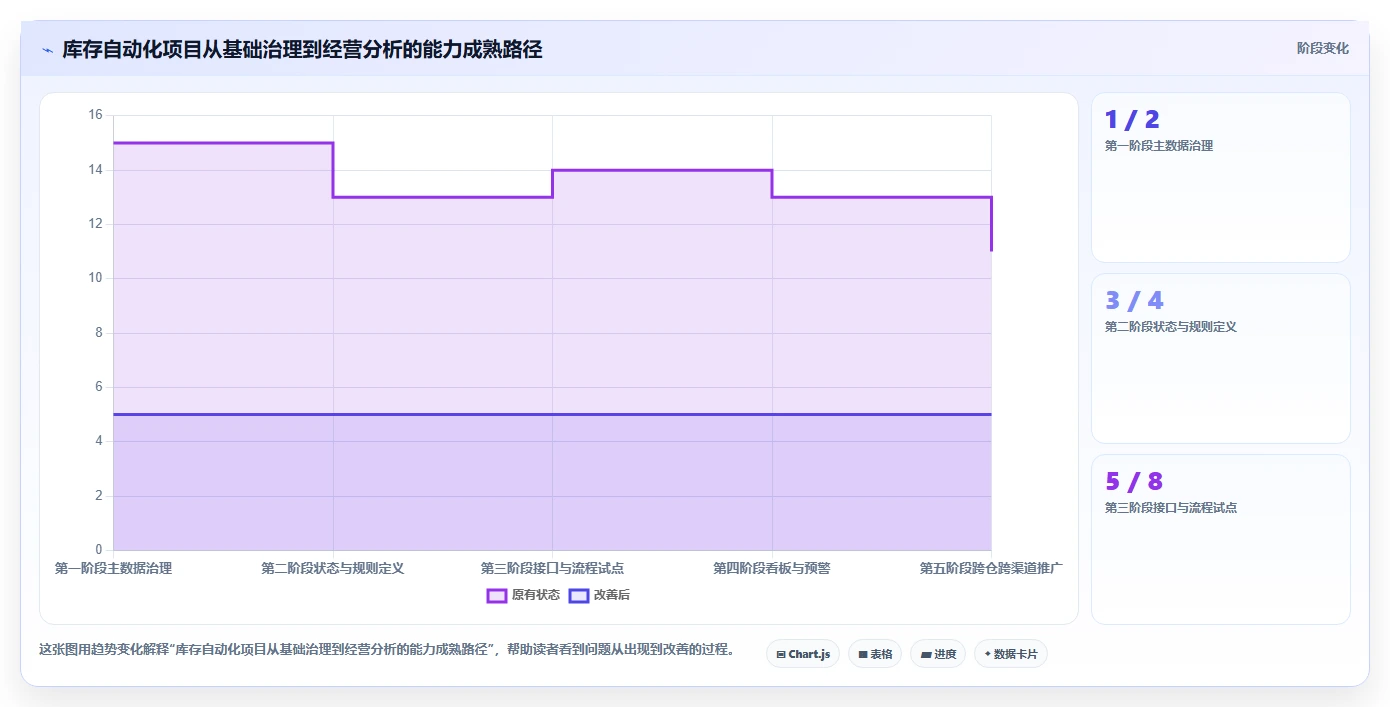Click x-axis label 第四阶段看板与预警
Viewport: 1390px width, 707px height.
point(772,568)
